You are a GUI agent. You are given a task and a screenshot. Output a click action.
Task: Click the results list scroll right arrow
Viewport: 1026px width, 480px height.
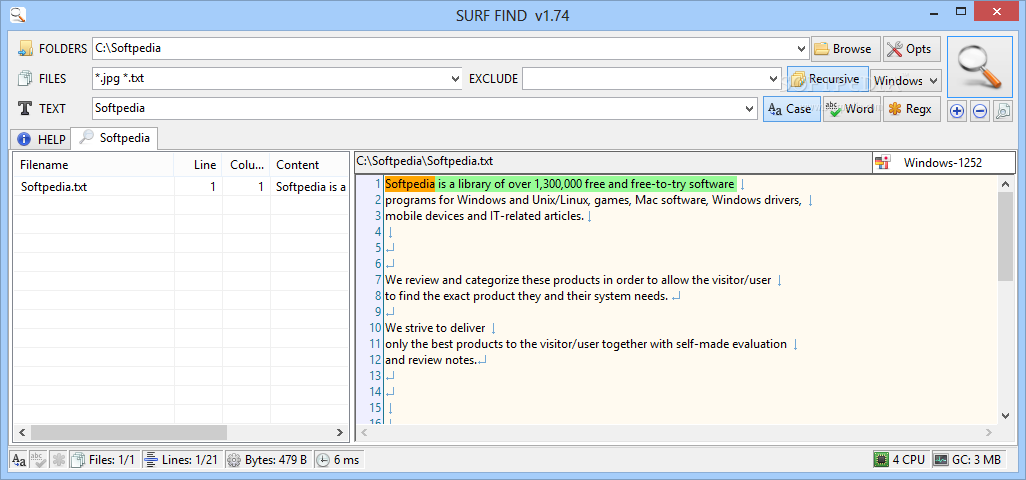(x=340, y=432)
